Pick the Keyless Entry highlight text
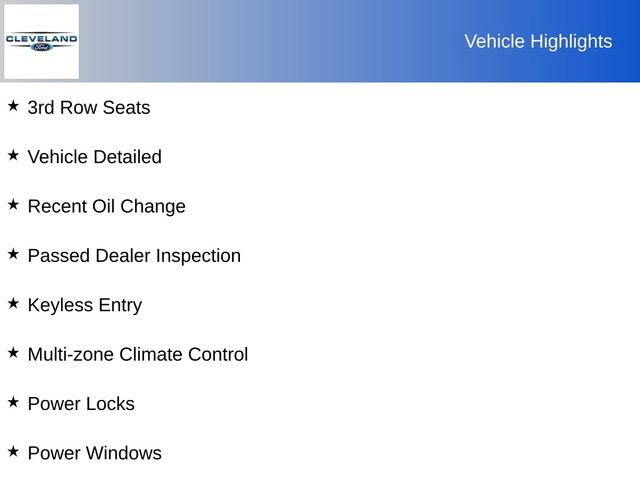The image size is (640, 480). point(85,306)
